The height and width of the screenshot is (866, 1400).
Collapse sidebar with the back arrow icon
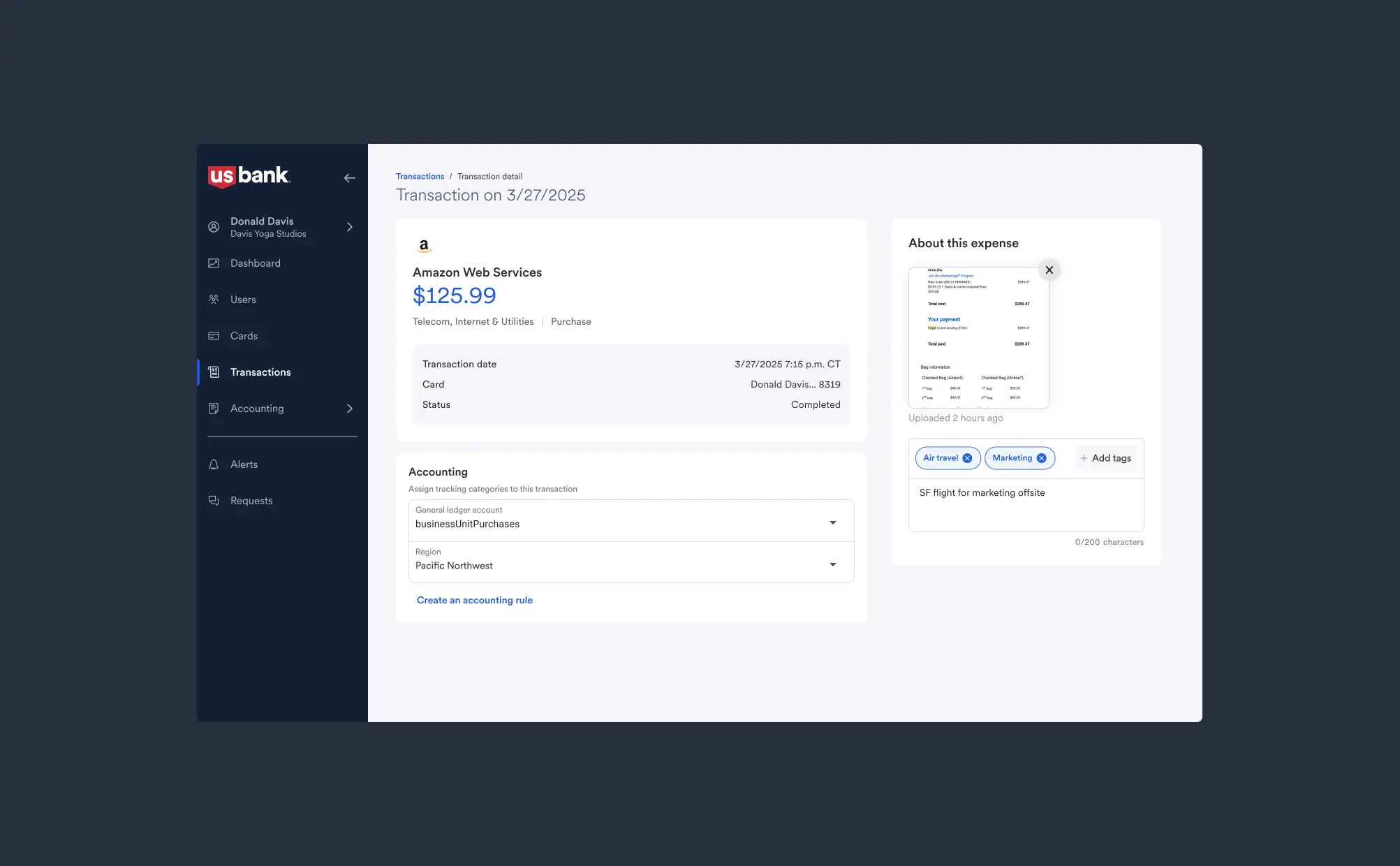pos(349,178)
